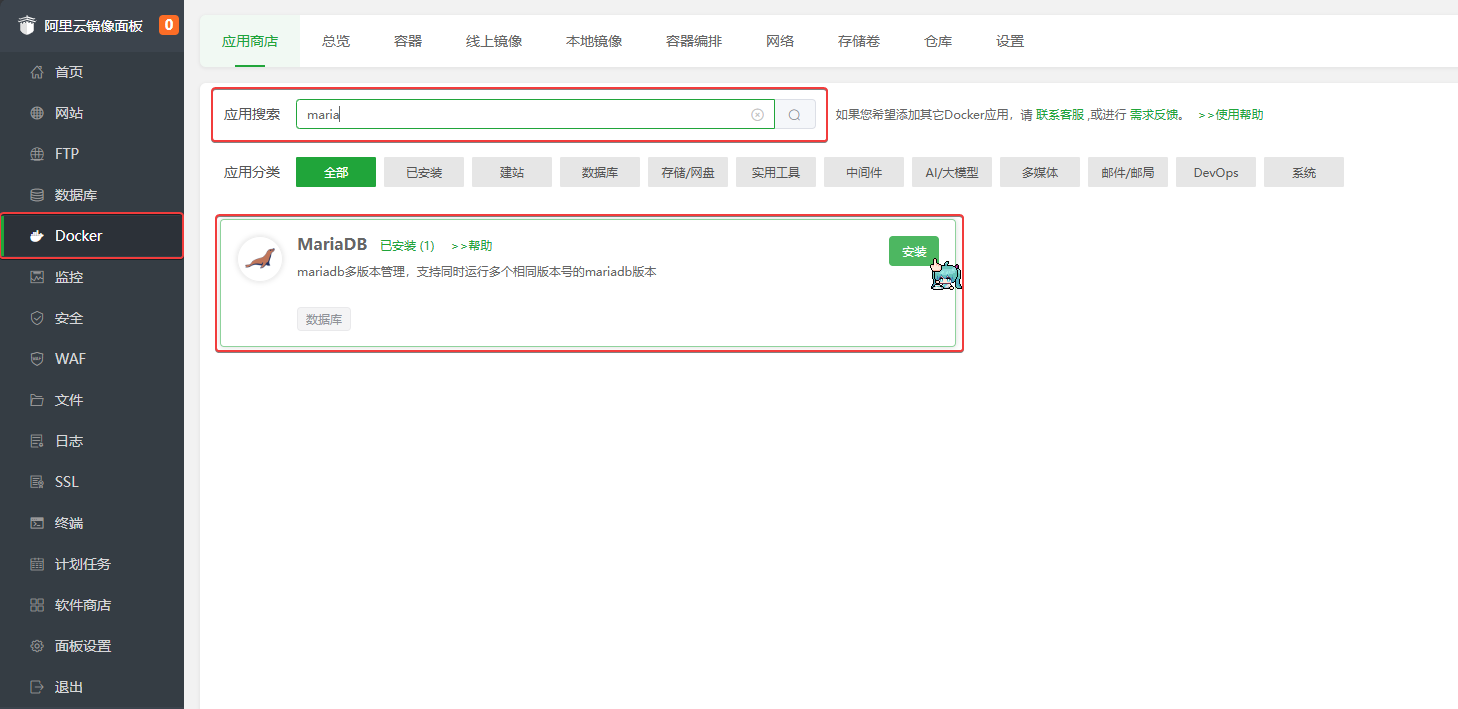
Task: Open the 线上镜像 tab
Action: click(x=494, y=41)
